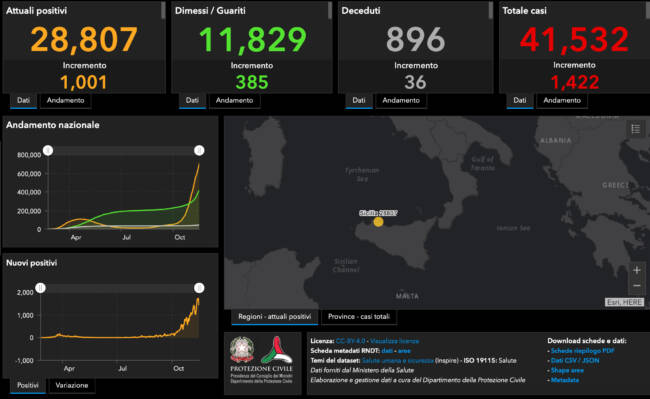650x399 pixels.
Task: Click the 1,001 increment value
Action: 84,82
